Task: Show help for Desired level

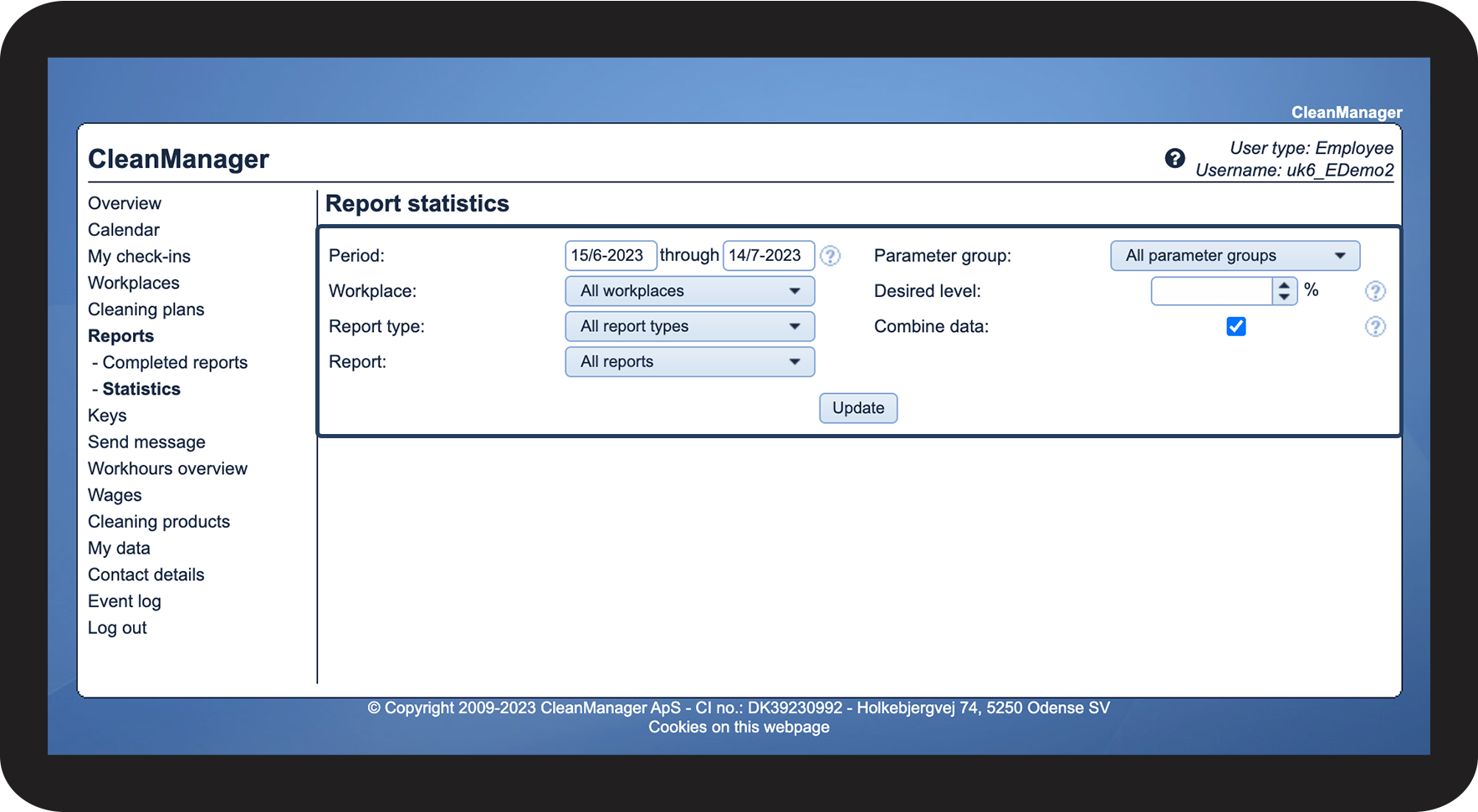Action: (1375, 291)
